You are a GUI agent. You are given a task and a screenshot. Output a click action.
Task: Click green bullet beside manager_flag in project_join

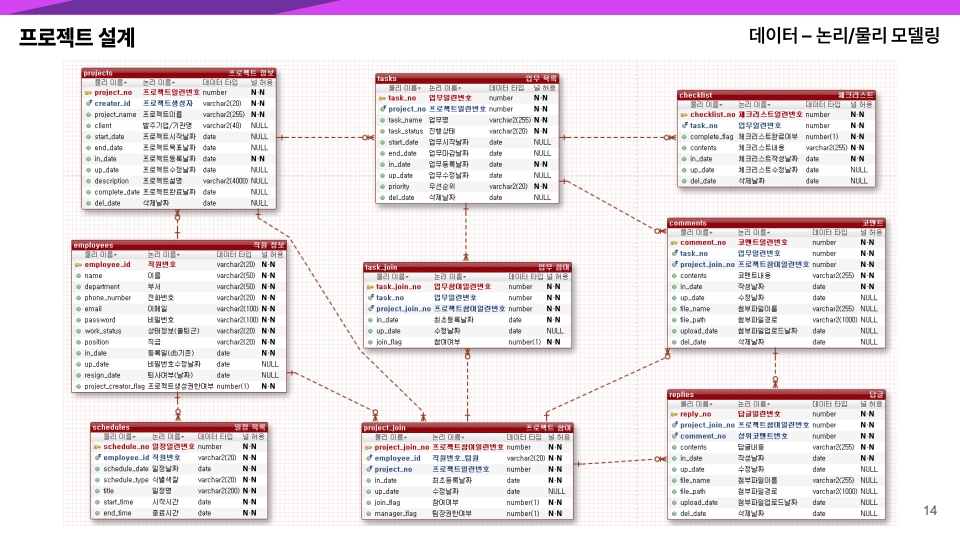(369, 514)
